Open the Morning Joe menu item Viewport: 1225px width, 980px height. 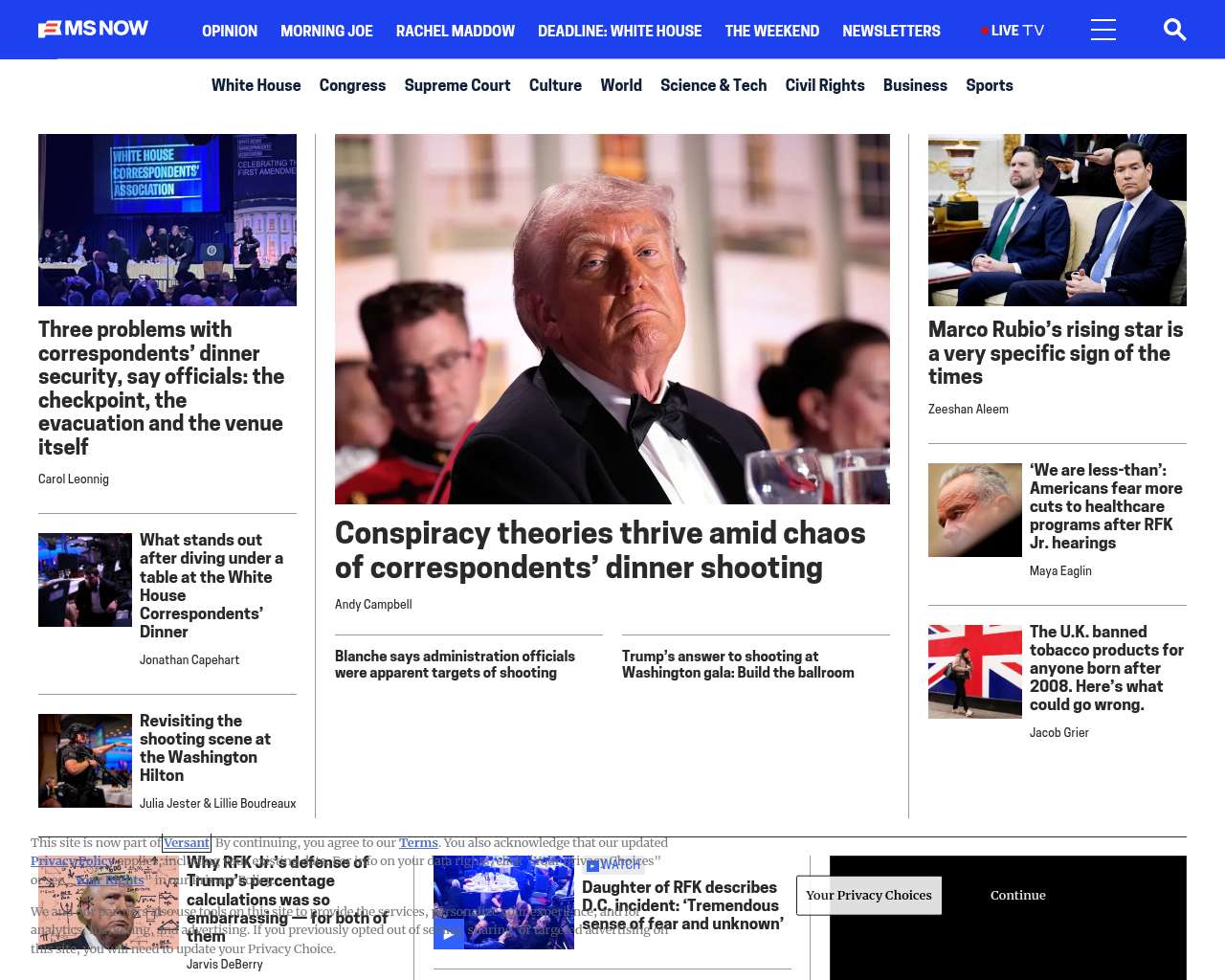pos(326,31)
